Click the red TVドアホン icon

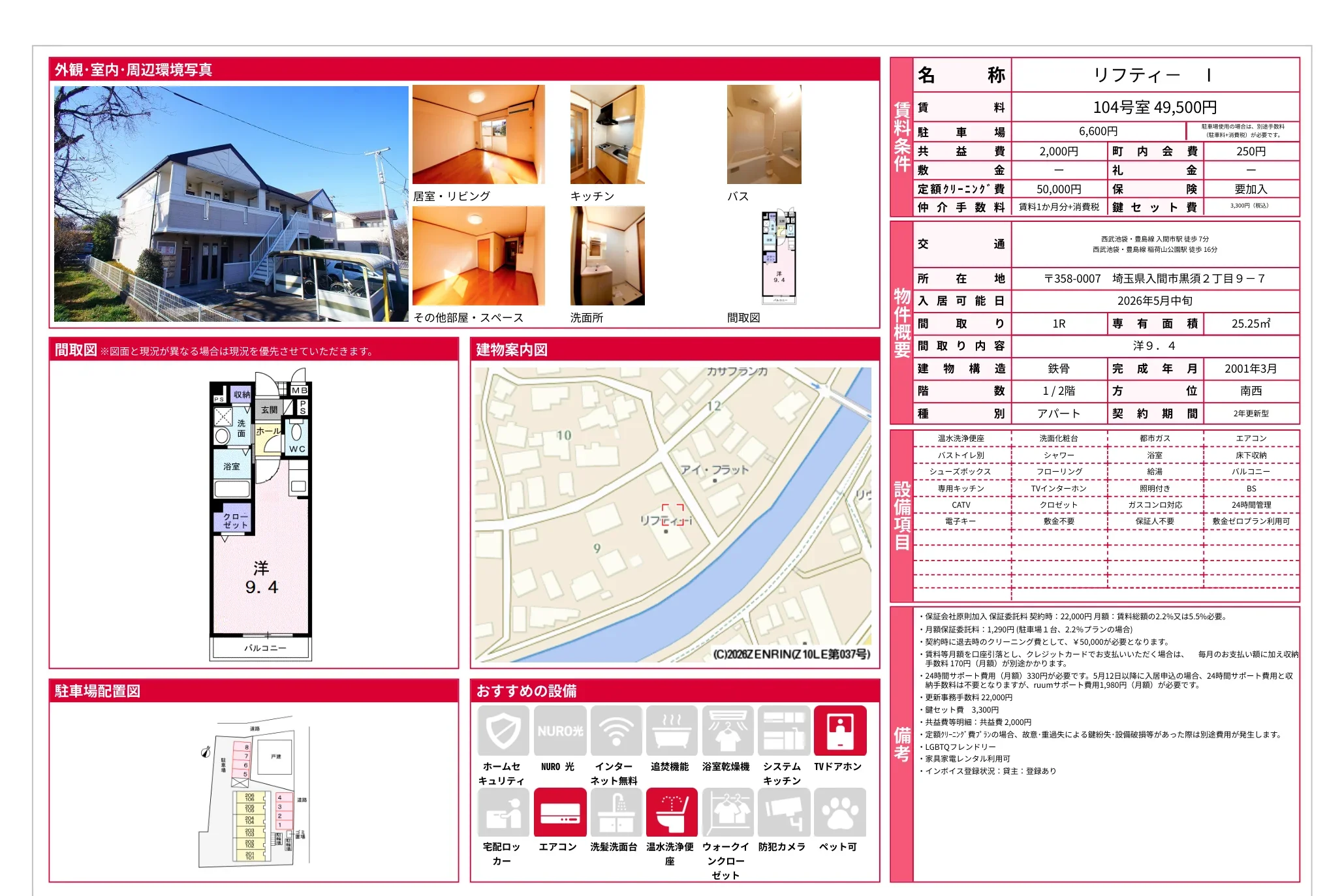(x=839, y=731)
